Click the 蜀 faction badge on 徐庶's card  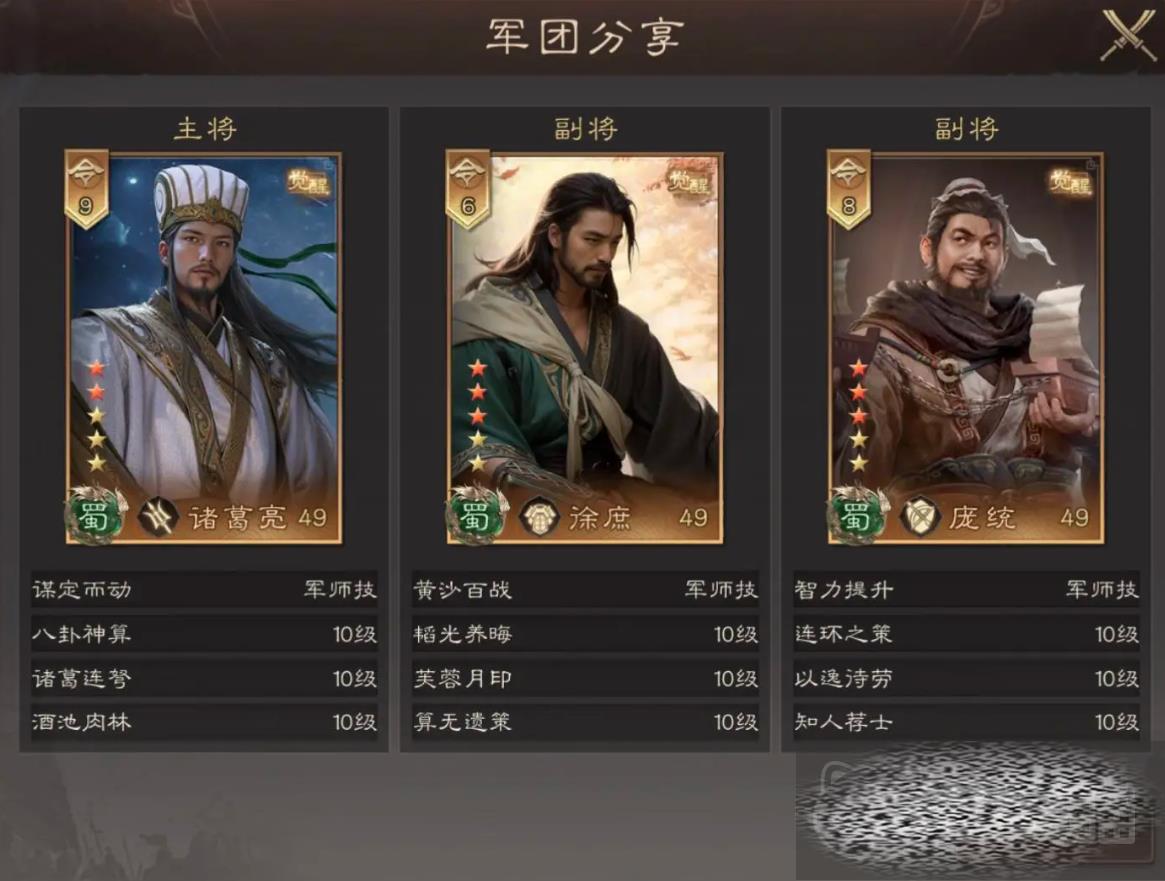[474, 516]
